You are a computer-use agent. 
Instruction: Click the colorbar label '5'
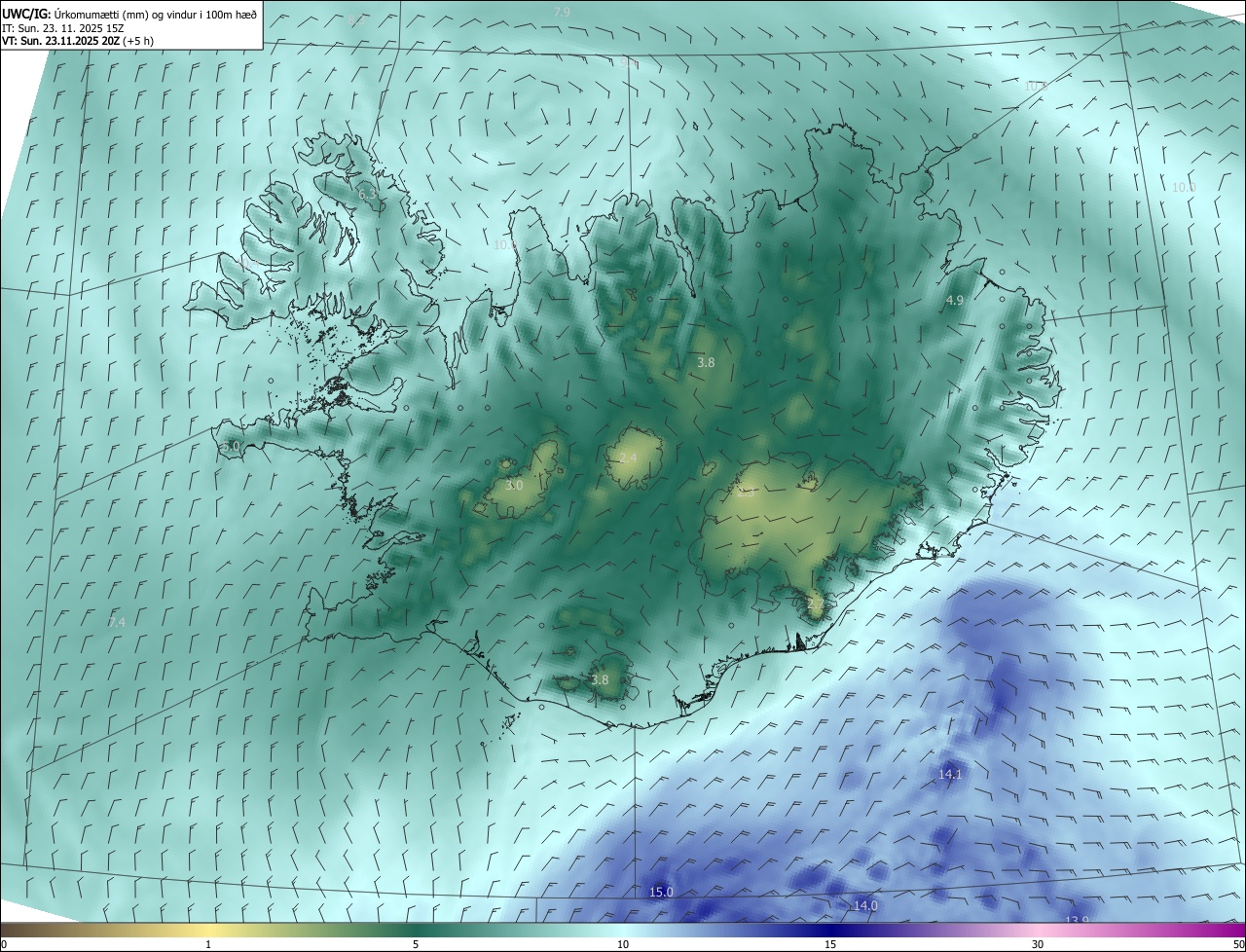pos(416,945)
